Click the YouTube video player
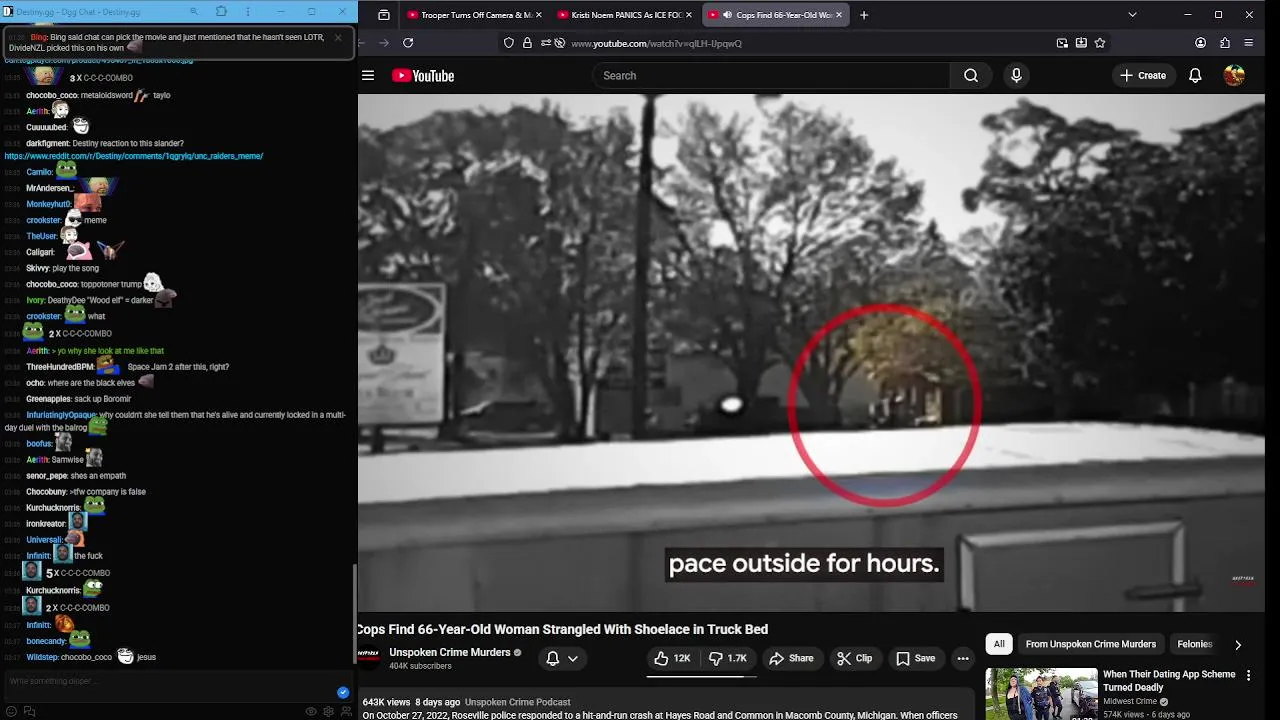This screenshot has height=720, width=1280. click(x=811, y=353)
